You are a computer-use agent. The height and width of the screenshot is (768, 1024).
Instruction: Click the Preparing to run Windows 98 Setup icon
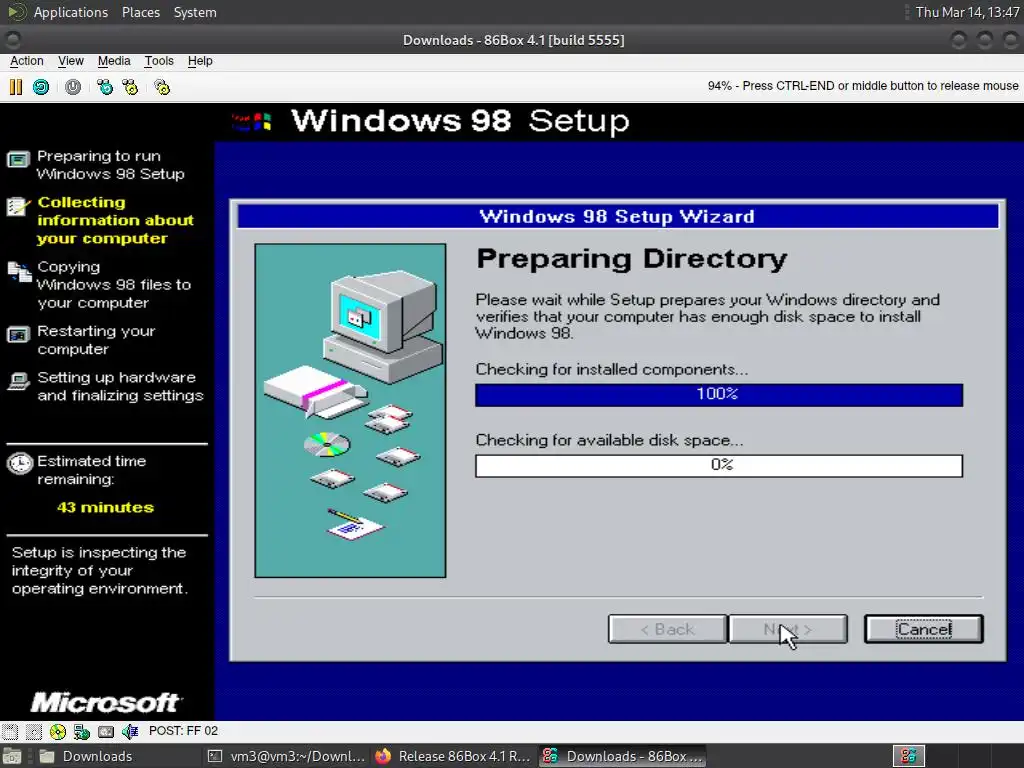coord(18,159)
